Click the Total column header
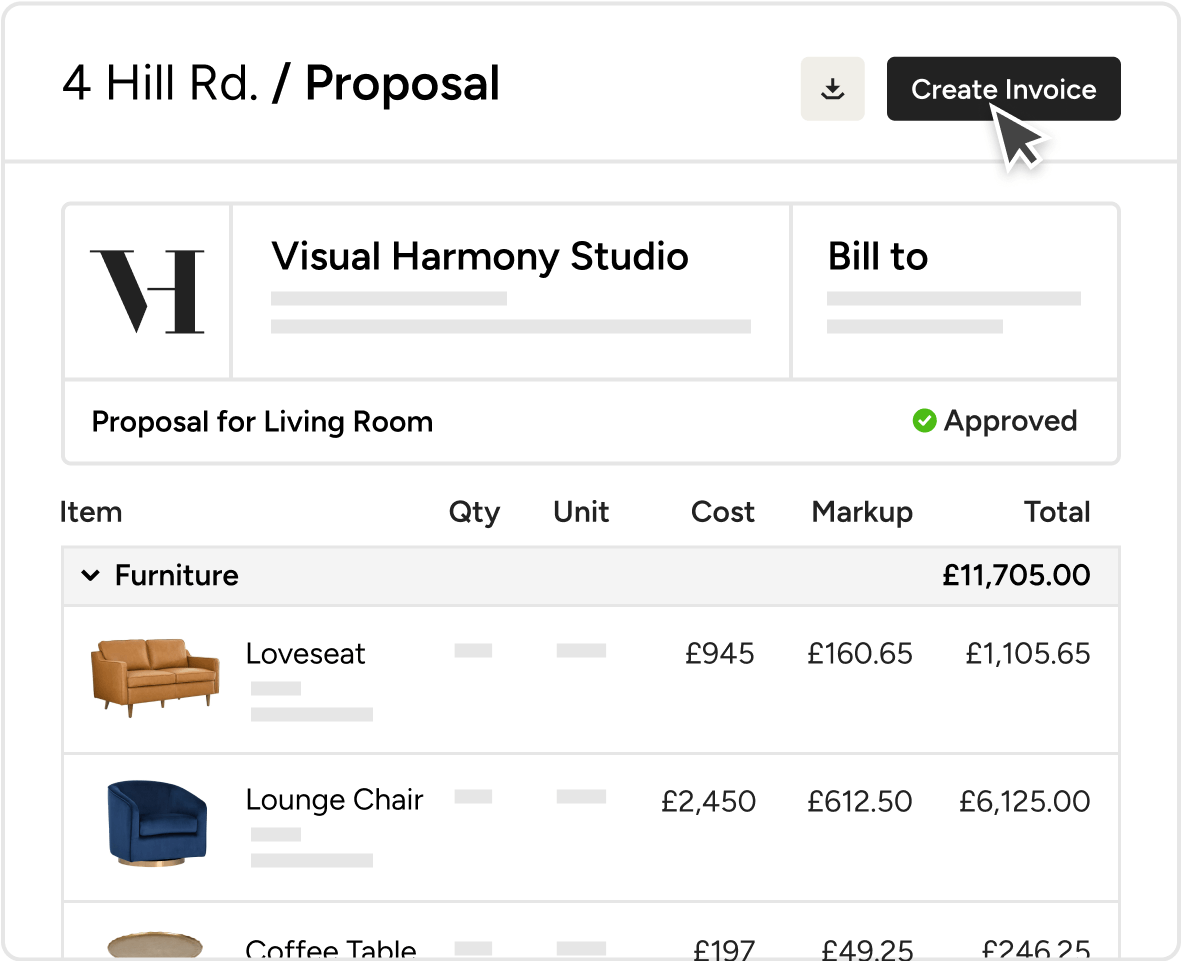Screen dimensions: 1181x961 [x=1057, y=512]
